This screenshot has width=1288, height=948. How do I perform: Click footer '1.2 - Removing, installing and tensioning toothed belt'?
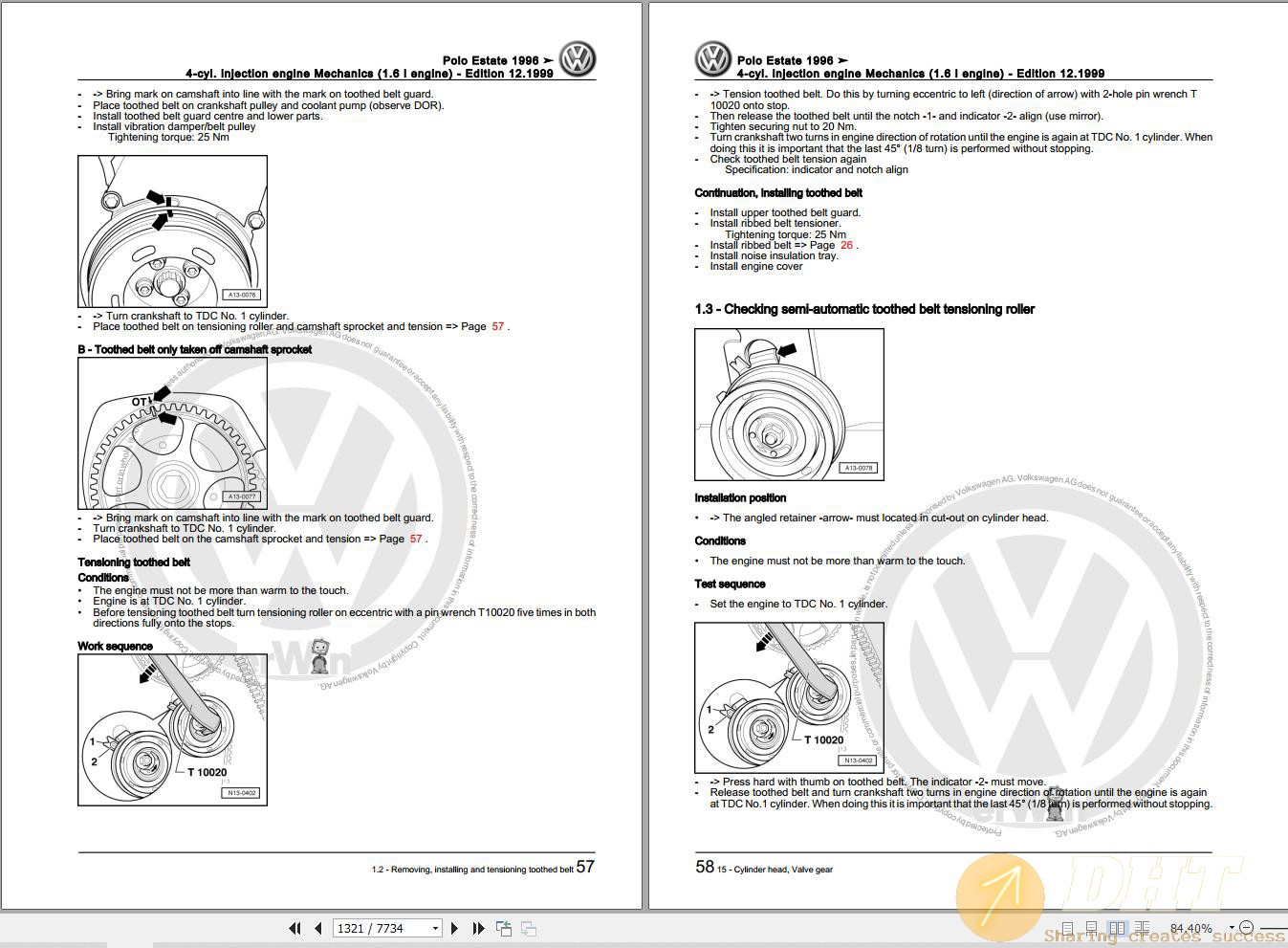point(472,870)
